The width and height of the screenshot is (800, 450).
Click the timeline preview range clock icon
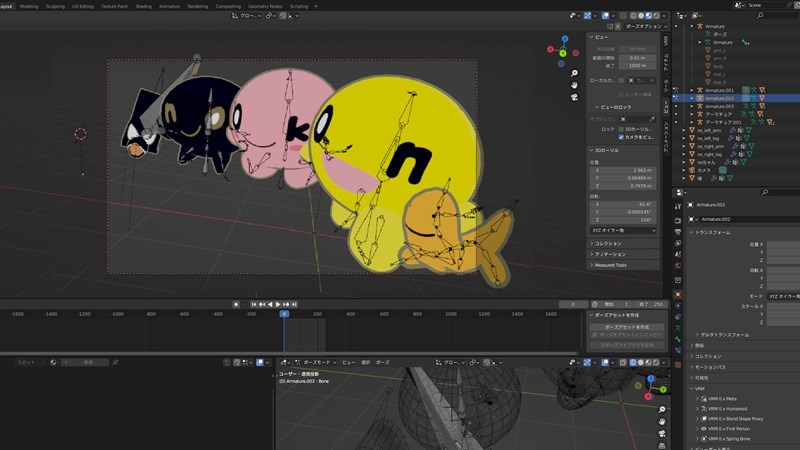point(594,304)
